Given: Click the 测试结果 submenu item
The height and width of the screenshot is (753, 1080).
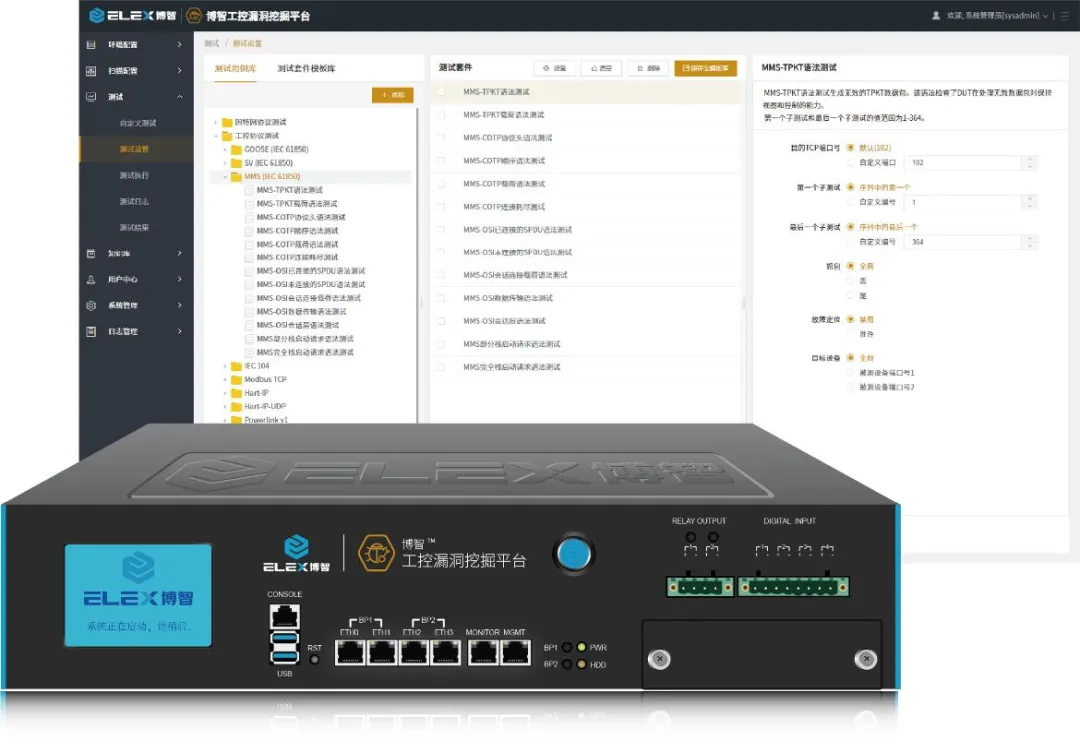Looking at the screenshot, I should [x=137, y=227].
